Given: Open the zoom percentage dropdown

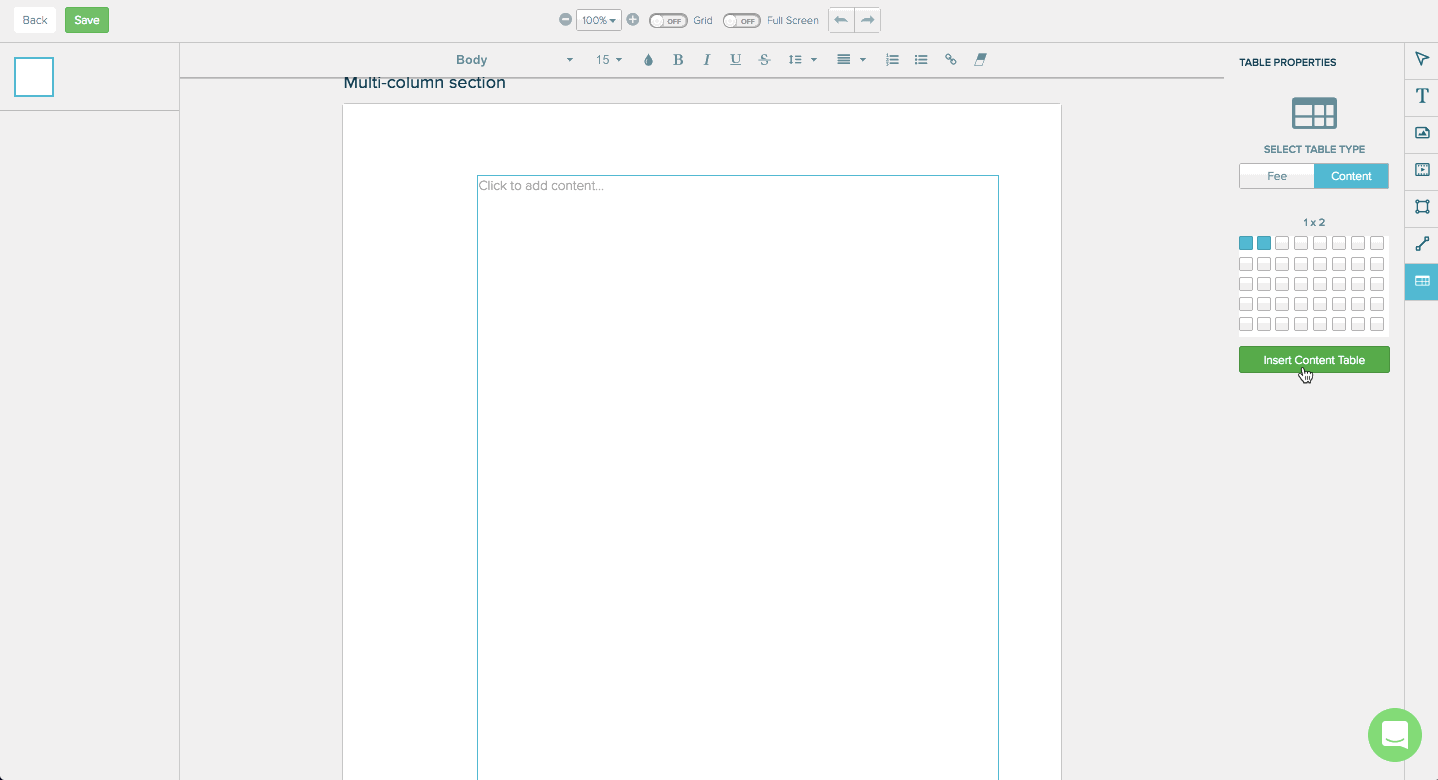Looking at the screenshot, I should (x=598, y=20).
